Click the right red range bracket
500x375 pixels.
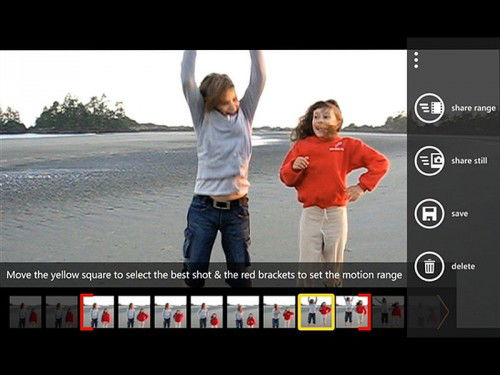(366, 312)
